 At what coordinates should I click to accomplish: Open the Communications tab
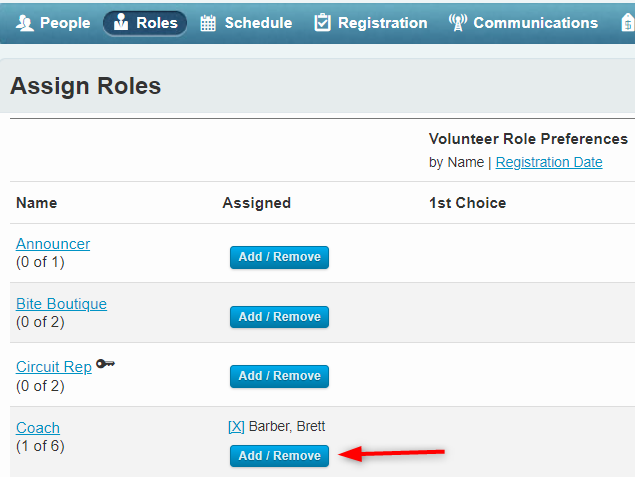click(x=523, y=23)
